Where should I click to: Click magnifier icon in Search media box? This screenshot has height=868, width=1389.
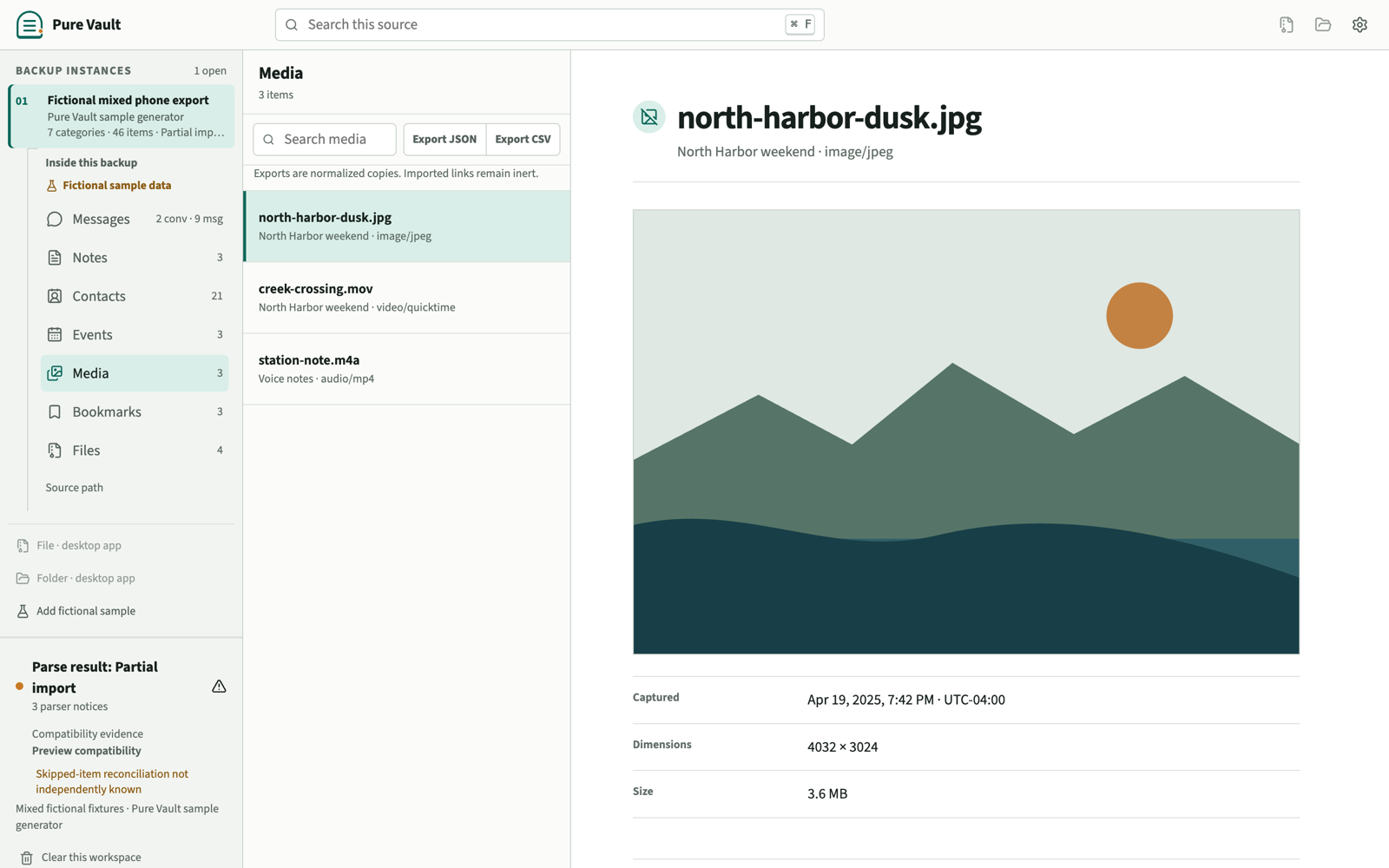pos(269,140)
